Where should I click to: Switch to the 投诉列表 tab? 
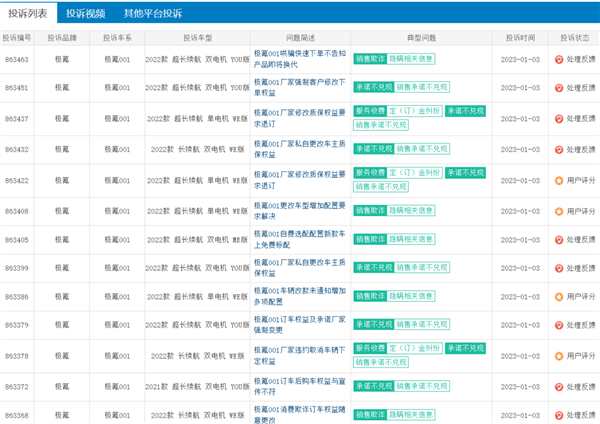(28, 13)
